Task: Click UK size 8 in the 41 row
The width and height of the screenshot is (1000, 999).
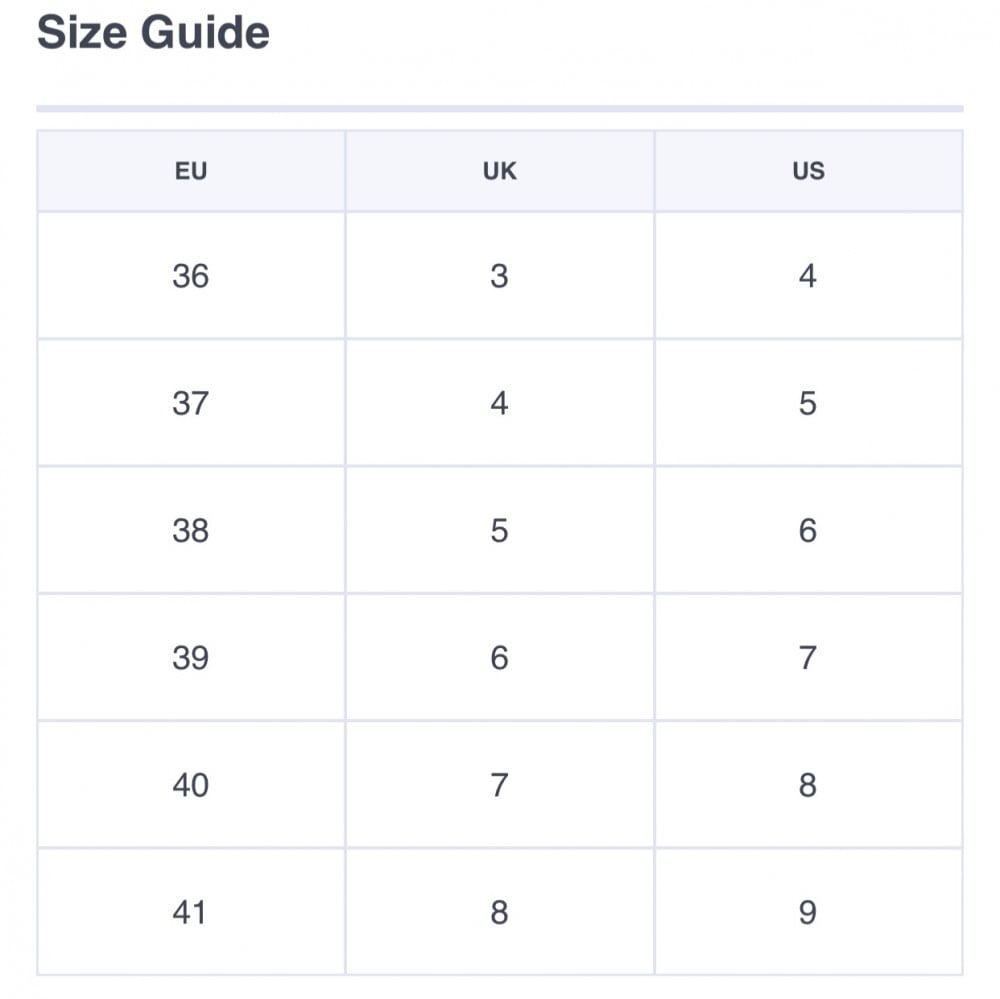Action: (x=499, y=912)
